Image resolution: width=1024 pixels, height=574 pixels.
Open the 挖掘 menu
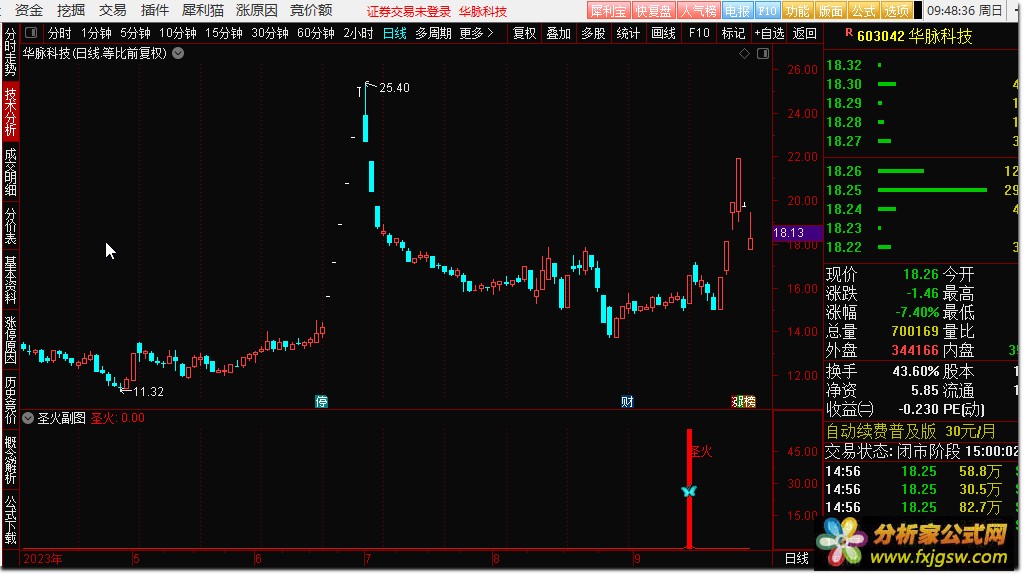coord(71,10)
